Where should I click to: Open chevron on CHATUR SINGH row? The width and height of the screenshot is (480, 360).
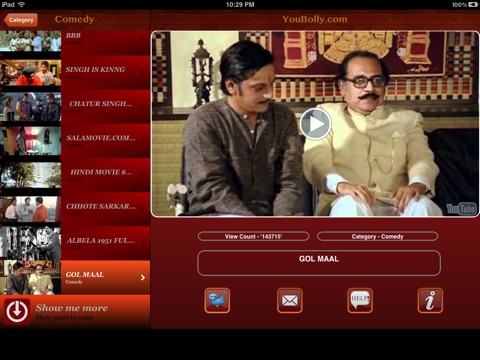coord(143,107)
